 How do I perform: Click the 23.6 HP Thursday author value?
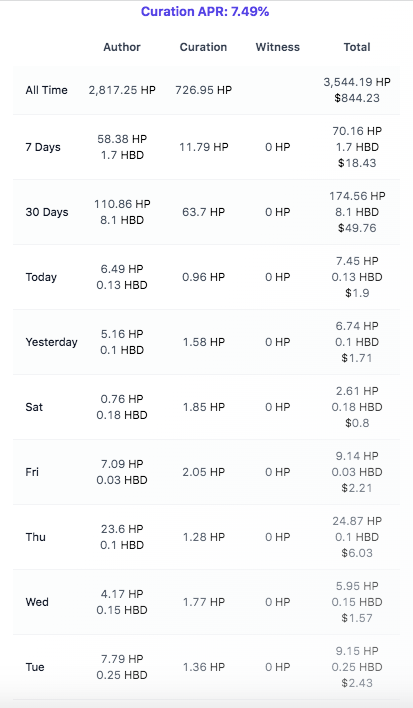tap(122, 529)
